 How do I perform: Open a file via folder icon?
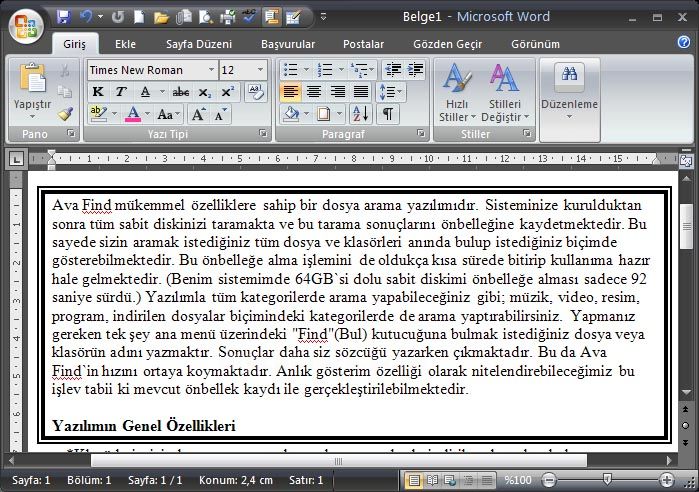coord(160,18)
